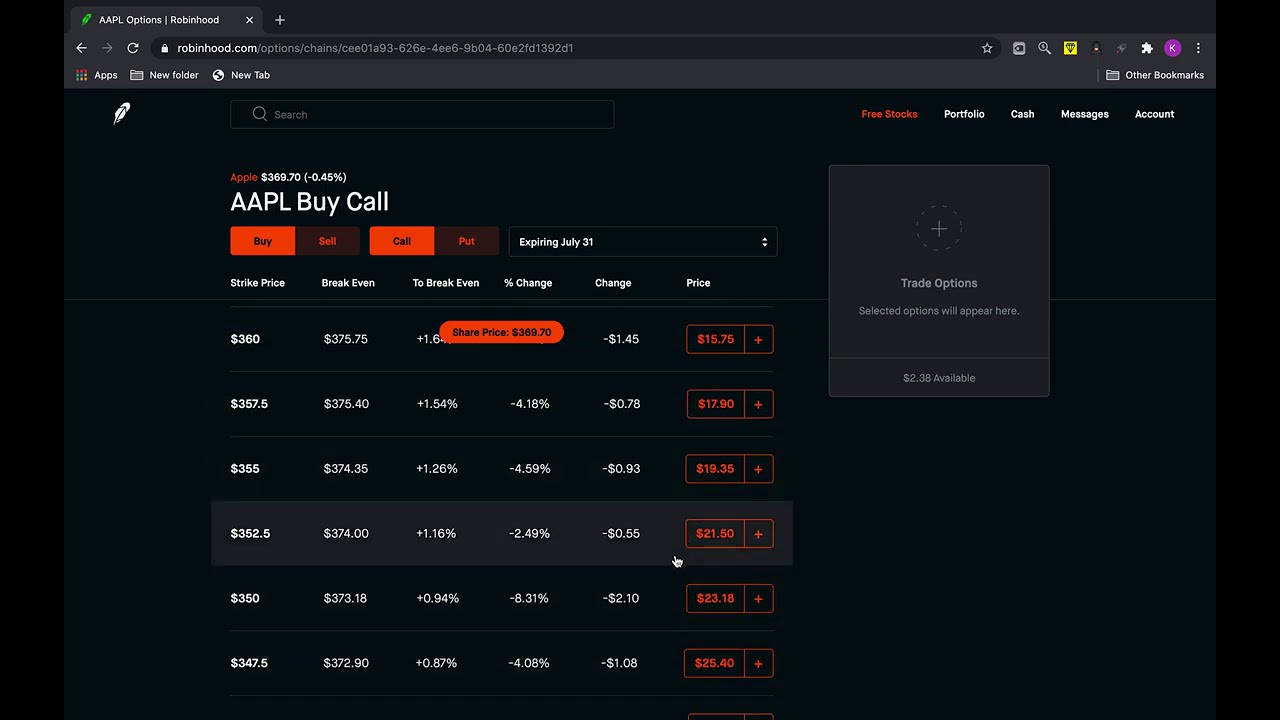Image resolution: width=1280 pixels, height=720 pixels.
Task: Open the Other Bookmarks folder
Action: click(1155, 75)
